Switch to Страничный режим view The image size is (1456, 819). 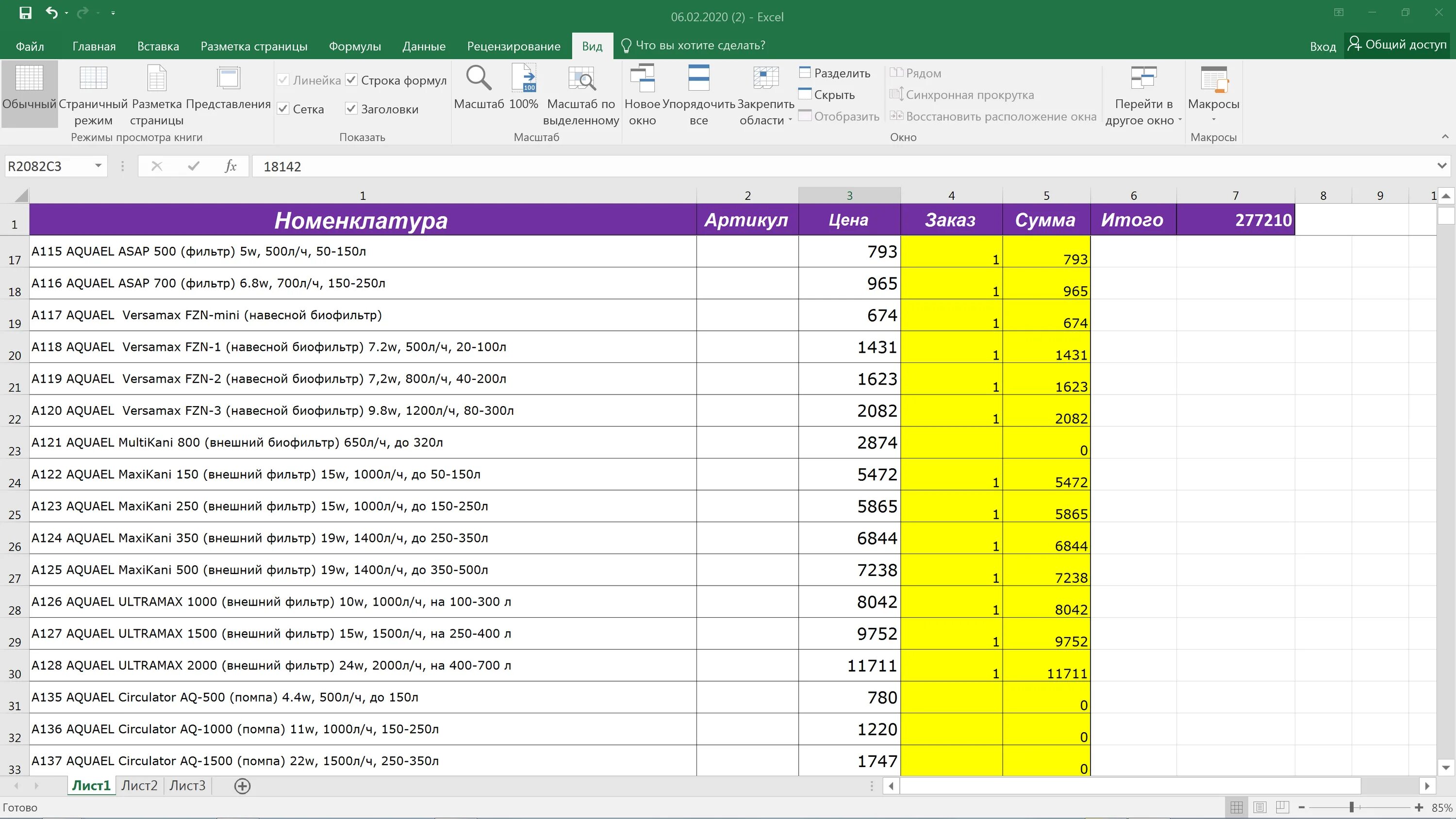pos(93,79)
